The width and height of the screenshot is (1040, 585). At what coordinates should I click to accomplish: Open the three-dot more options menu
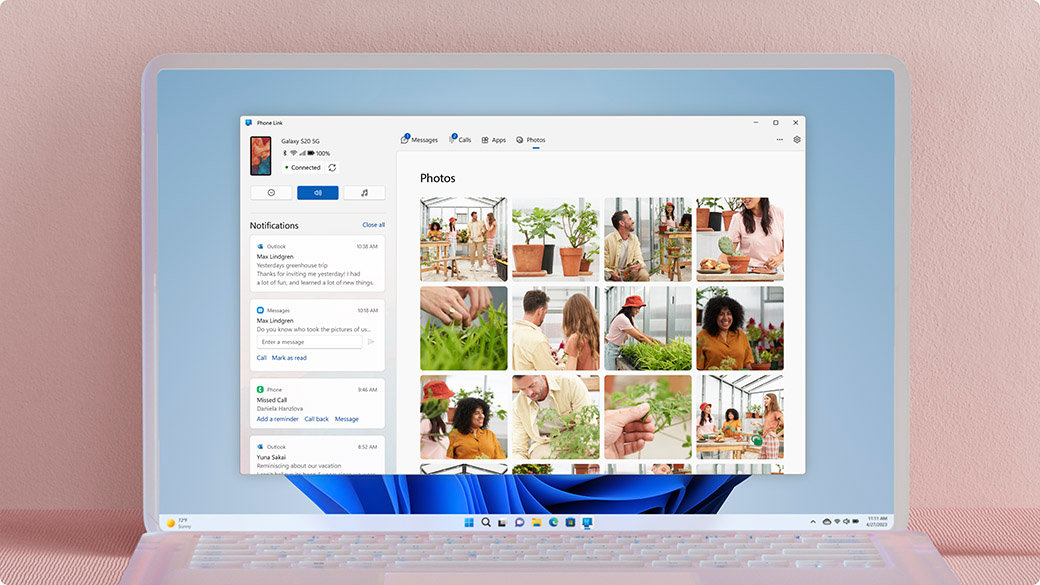click(779, 140)
